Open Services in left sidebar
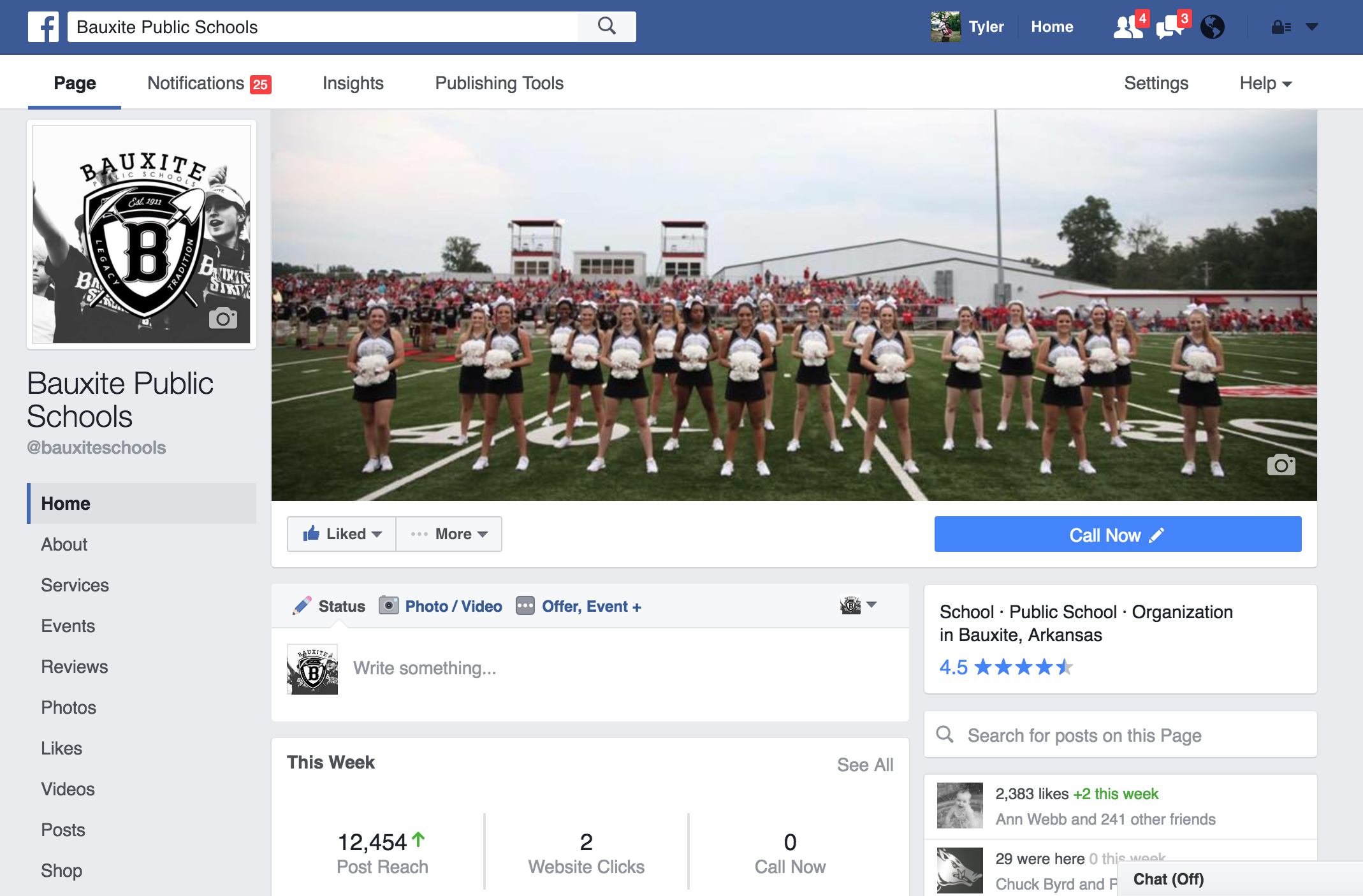Screen dimensions: 1363x896 point(75,585)
